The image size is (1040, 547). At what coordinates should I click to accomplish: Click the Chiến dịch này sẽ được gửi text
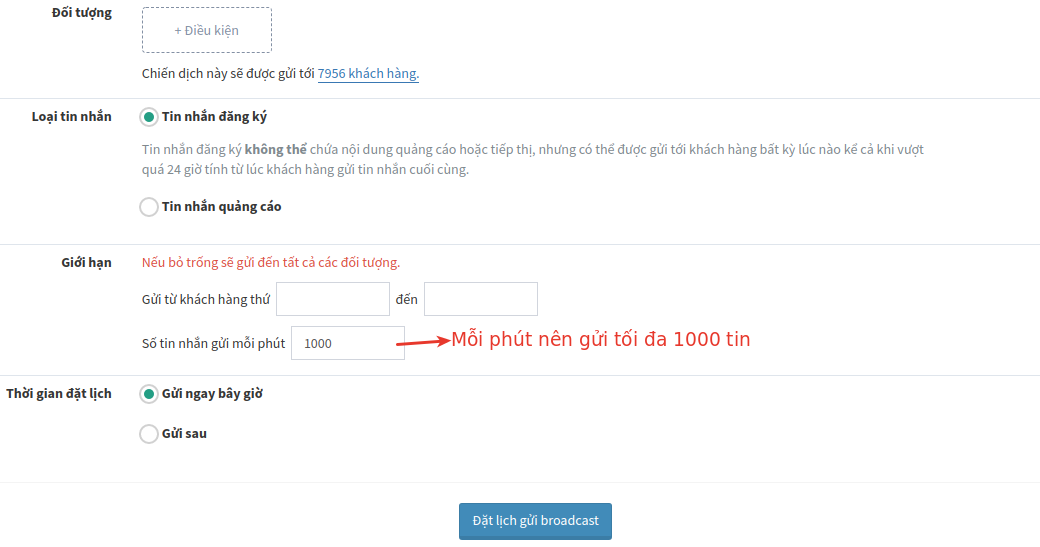click(x=228, y=74)
